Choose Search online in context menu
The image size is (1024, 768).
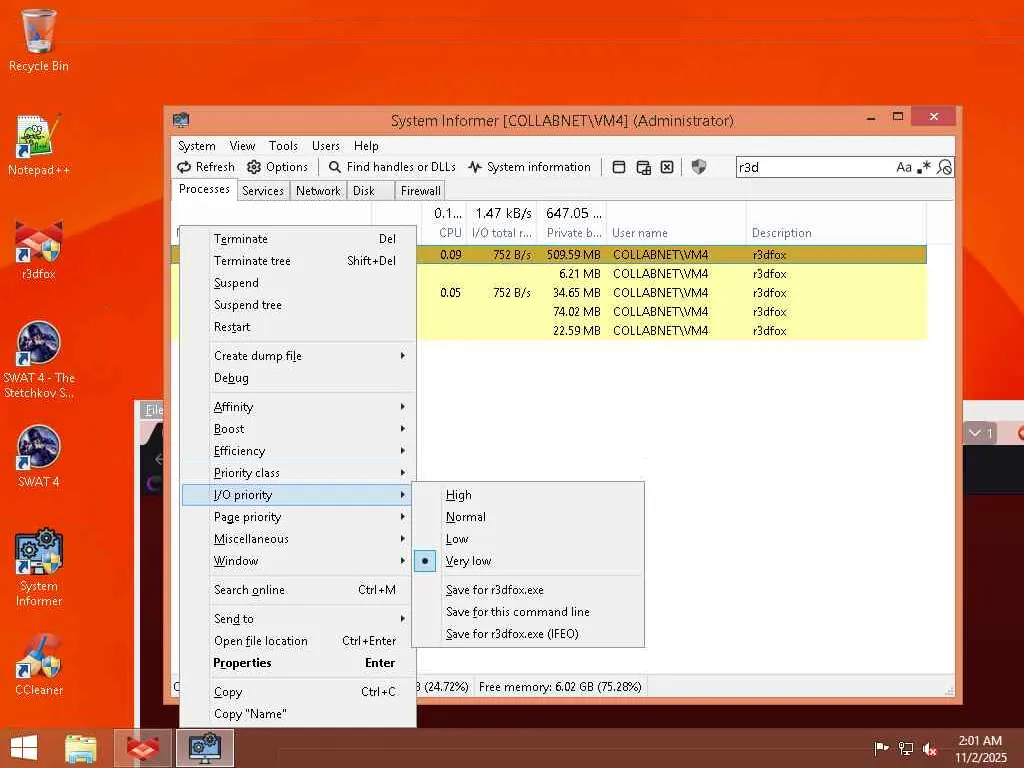click(x=298, y=590)
